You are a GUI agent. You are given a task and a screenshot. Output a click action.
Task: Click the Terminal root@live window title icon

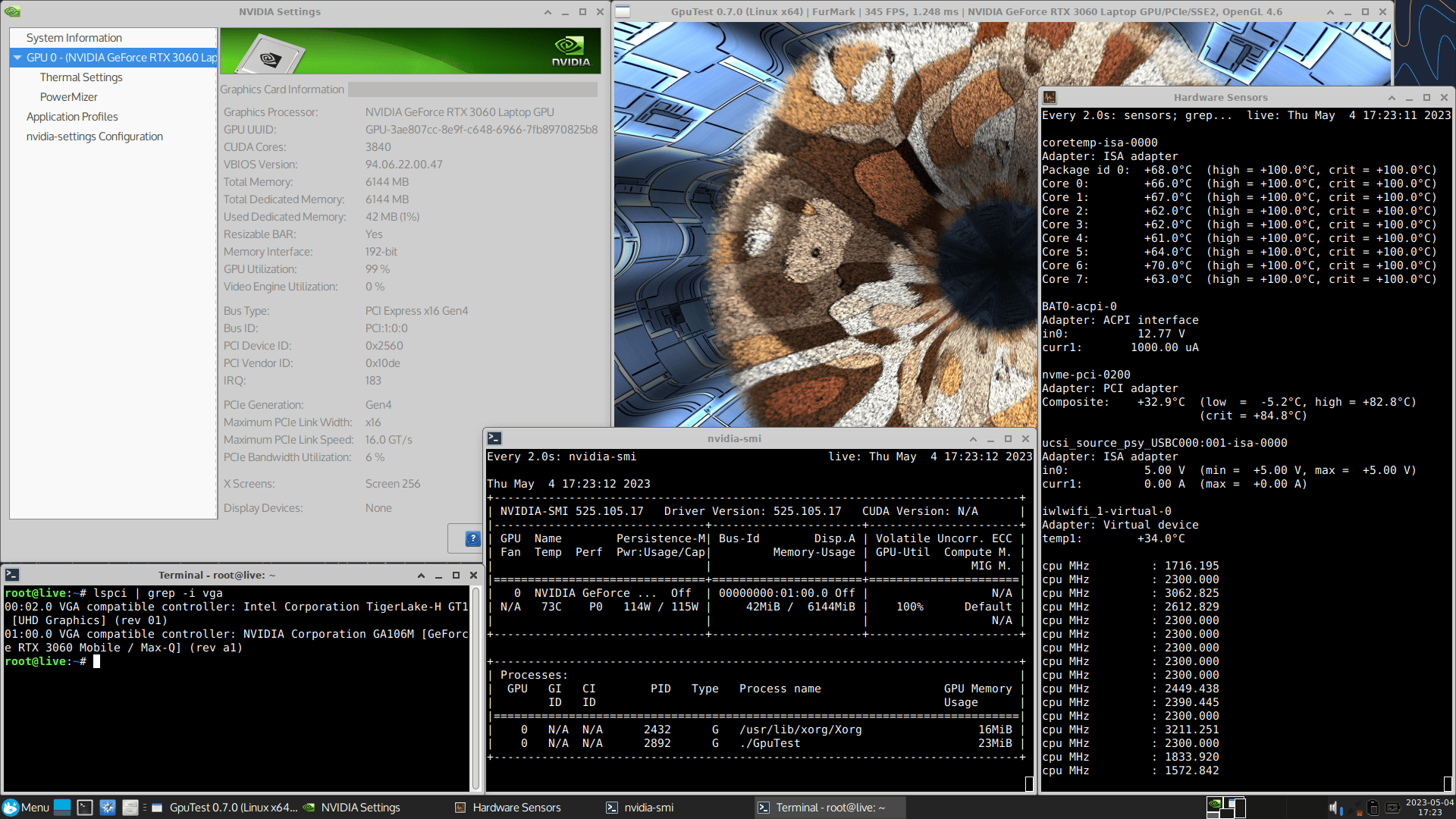click(12, 575)
